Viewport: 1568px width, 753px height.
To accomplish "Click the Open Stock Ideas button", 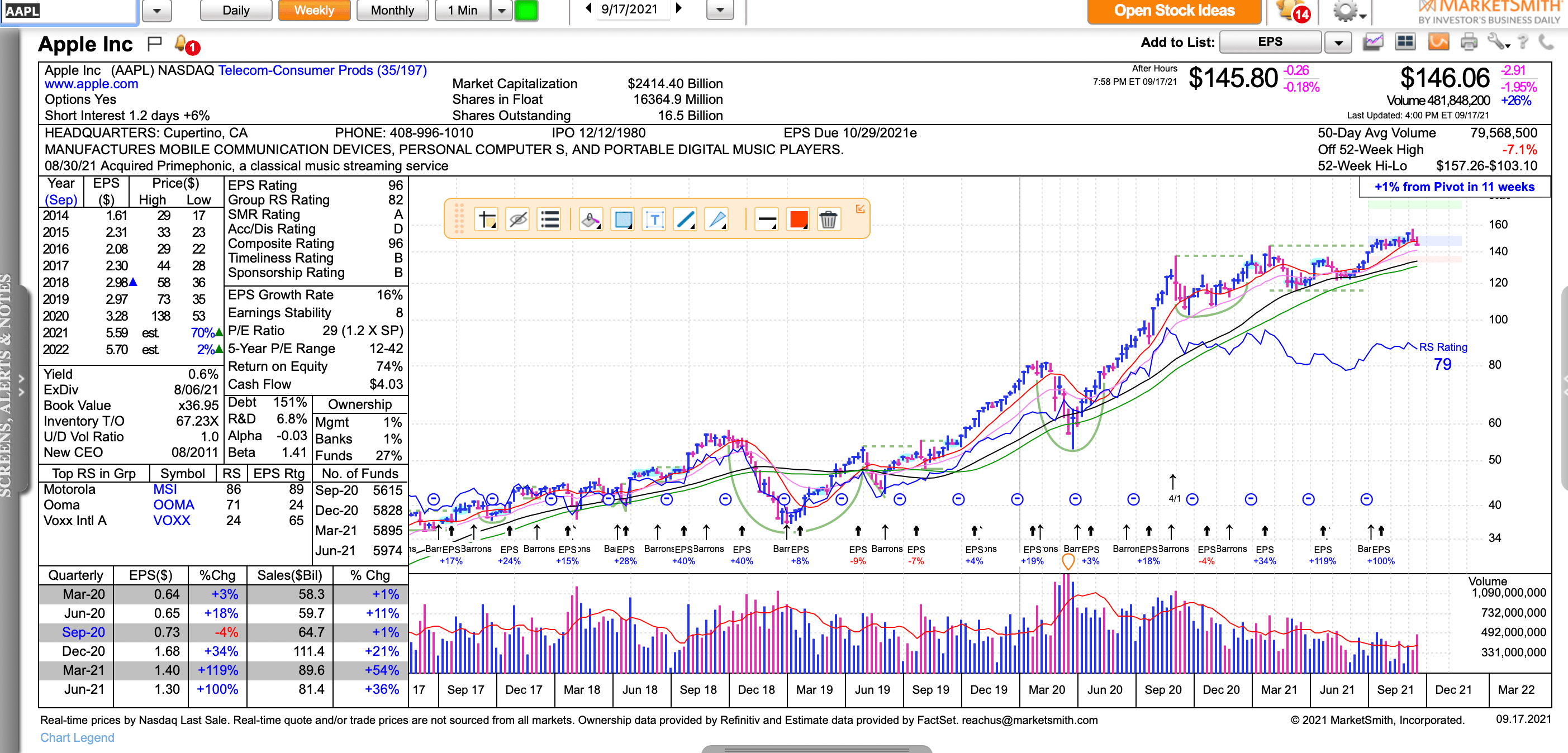I will pos(1173,11).
